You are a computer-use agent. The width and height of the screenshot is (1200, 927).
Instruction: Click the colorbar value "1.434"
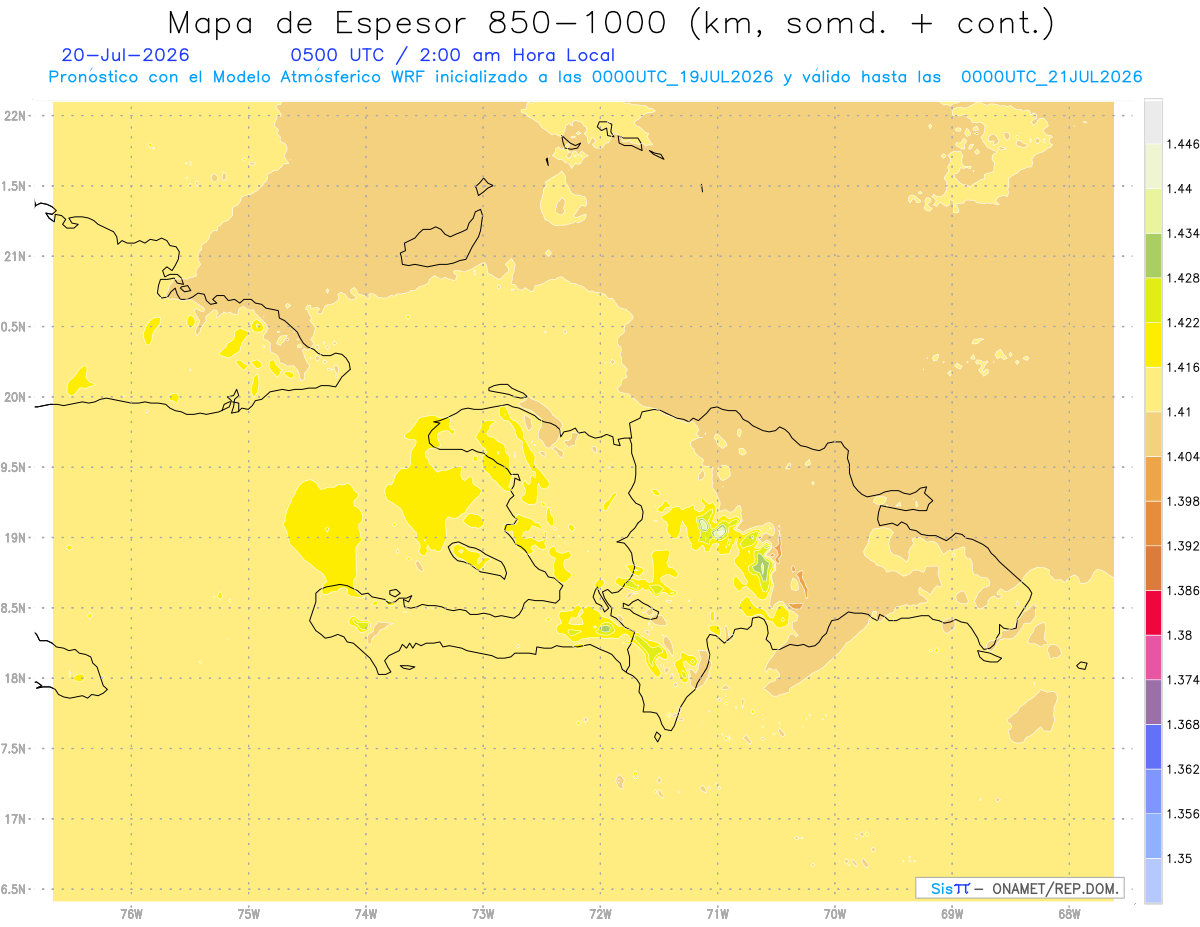[x=1182, y=233]
